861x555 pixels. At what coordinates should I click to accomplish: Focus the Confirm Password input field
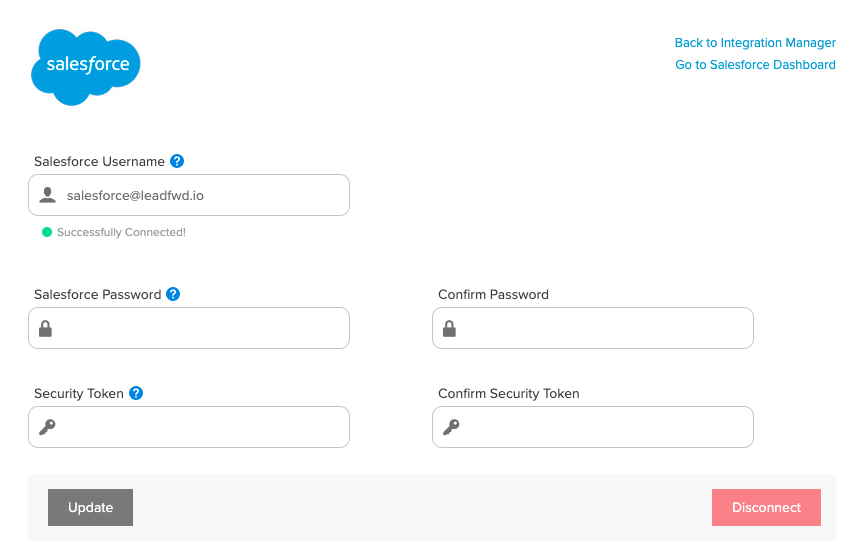pos(592,328)
